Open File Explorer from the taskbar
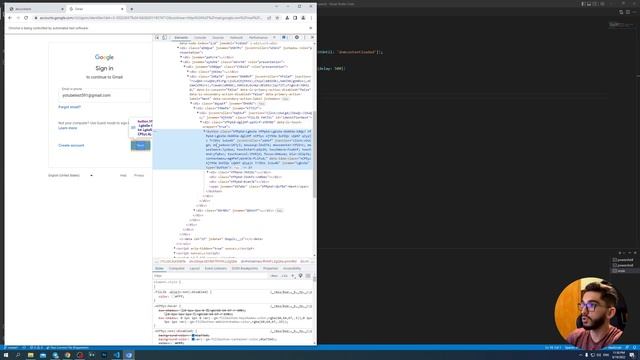The width and height of the screenshot is (640, 360). click(31, 356)
